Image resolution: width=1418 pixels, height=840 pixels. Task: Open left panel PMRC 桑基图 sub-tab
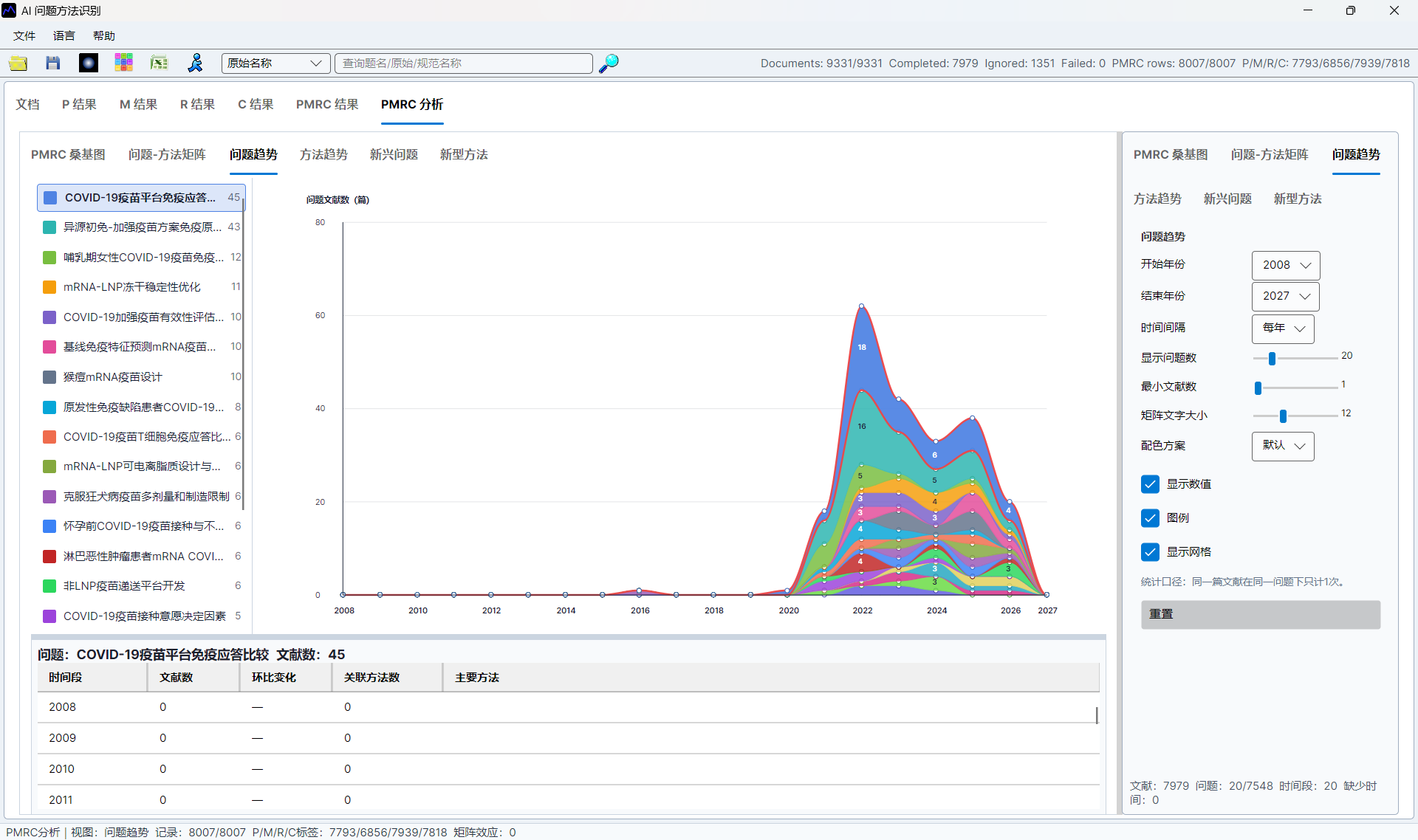tap(68, 155)
